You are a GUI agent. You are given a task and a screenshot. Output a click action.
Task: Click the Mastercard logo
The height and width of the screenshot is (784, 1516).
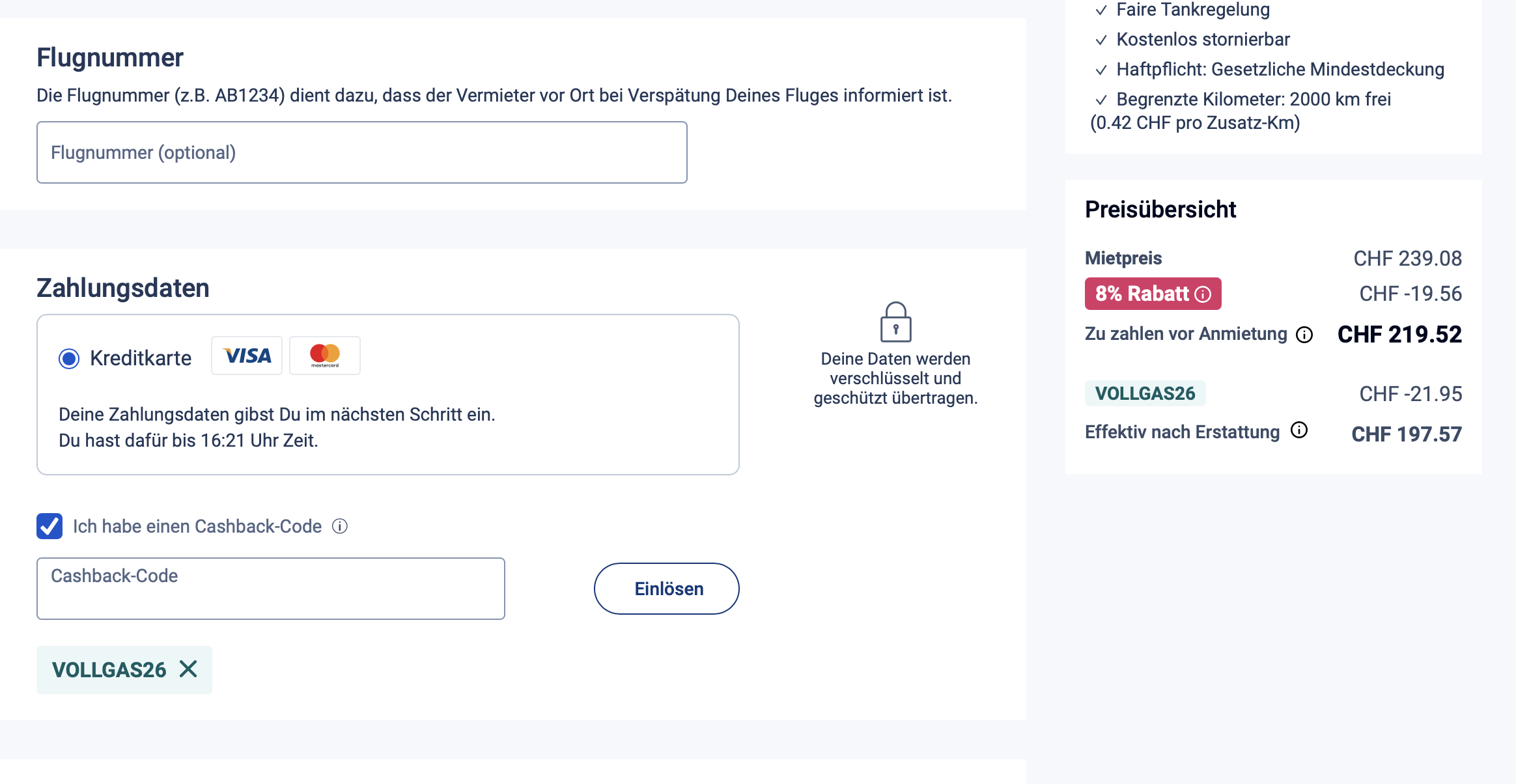click(325, 356)
